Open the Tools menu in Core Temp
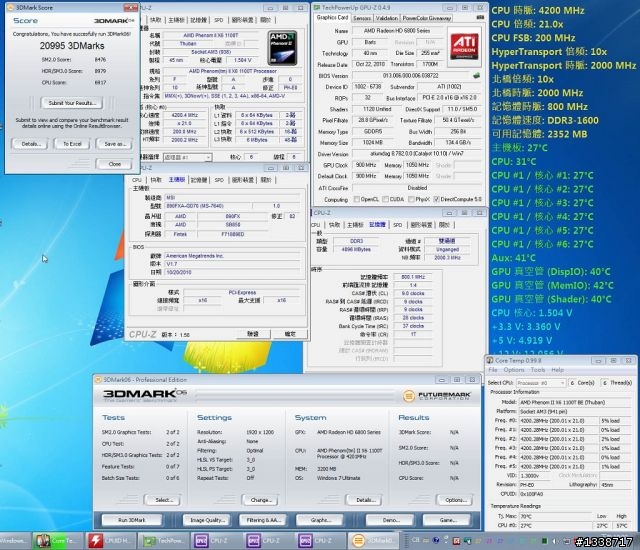640x550 pixels. click(538, 370)
